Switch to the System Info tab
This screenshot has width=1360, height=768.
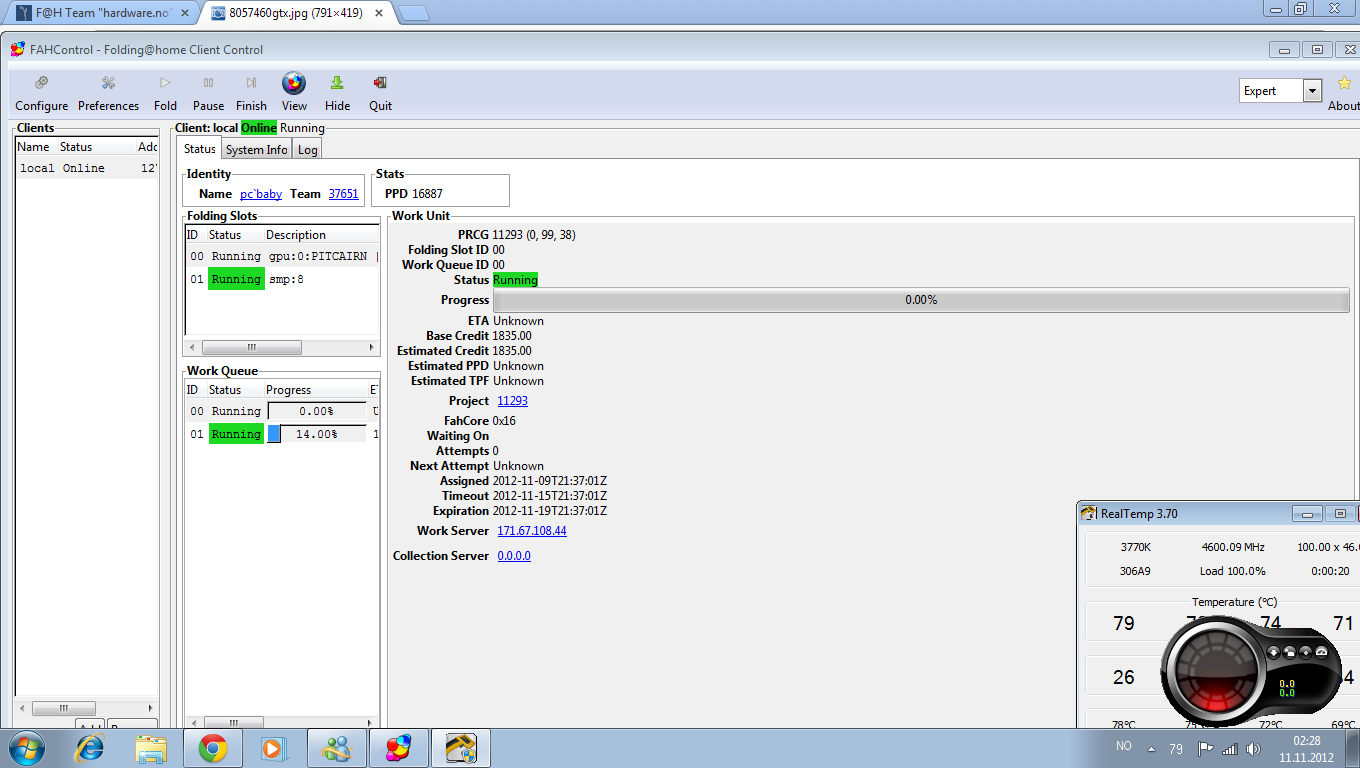[256, 150]
